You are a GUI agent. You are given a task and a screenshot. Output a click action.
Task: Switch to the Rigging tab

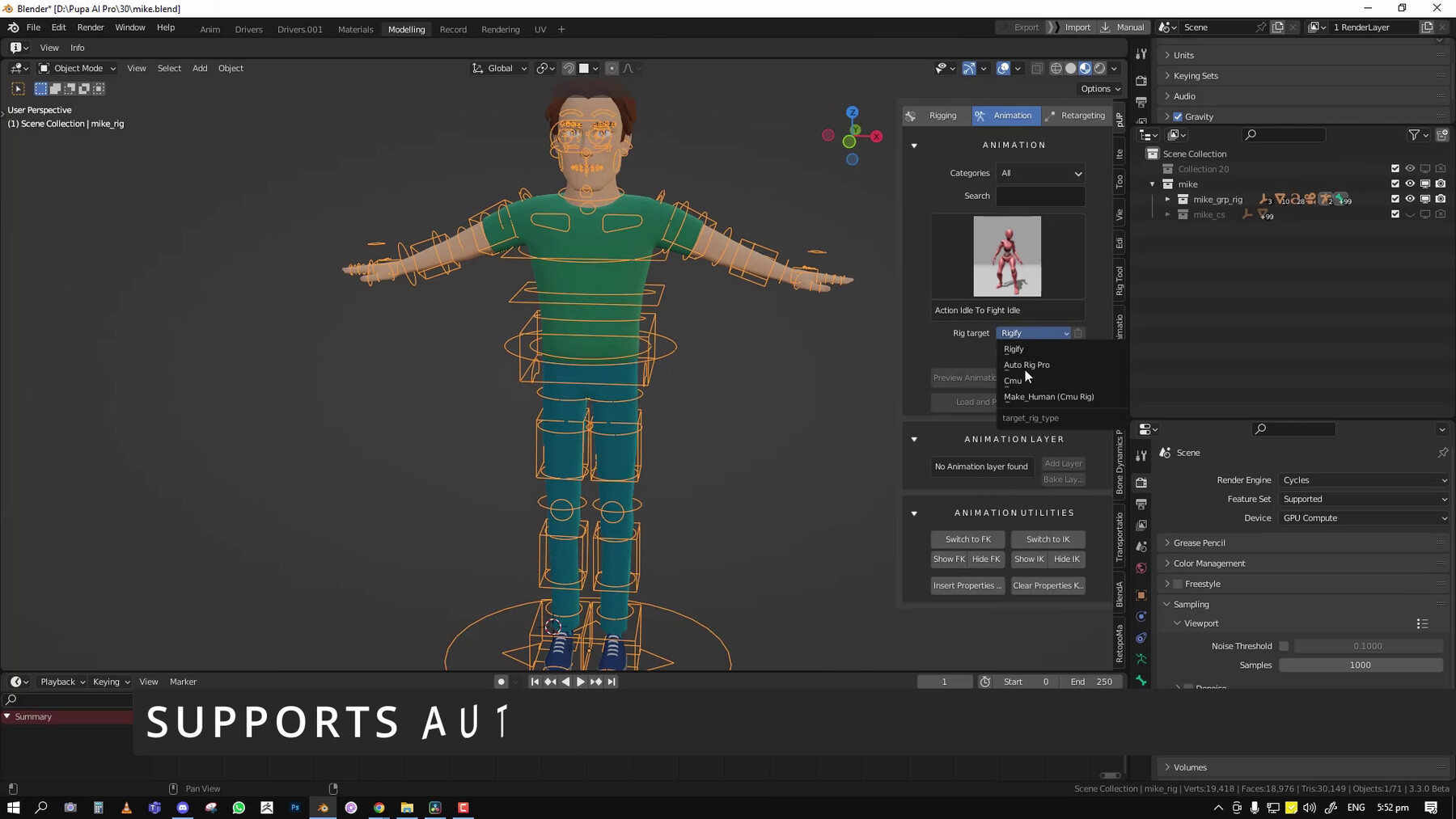937,116
